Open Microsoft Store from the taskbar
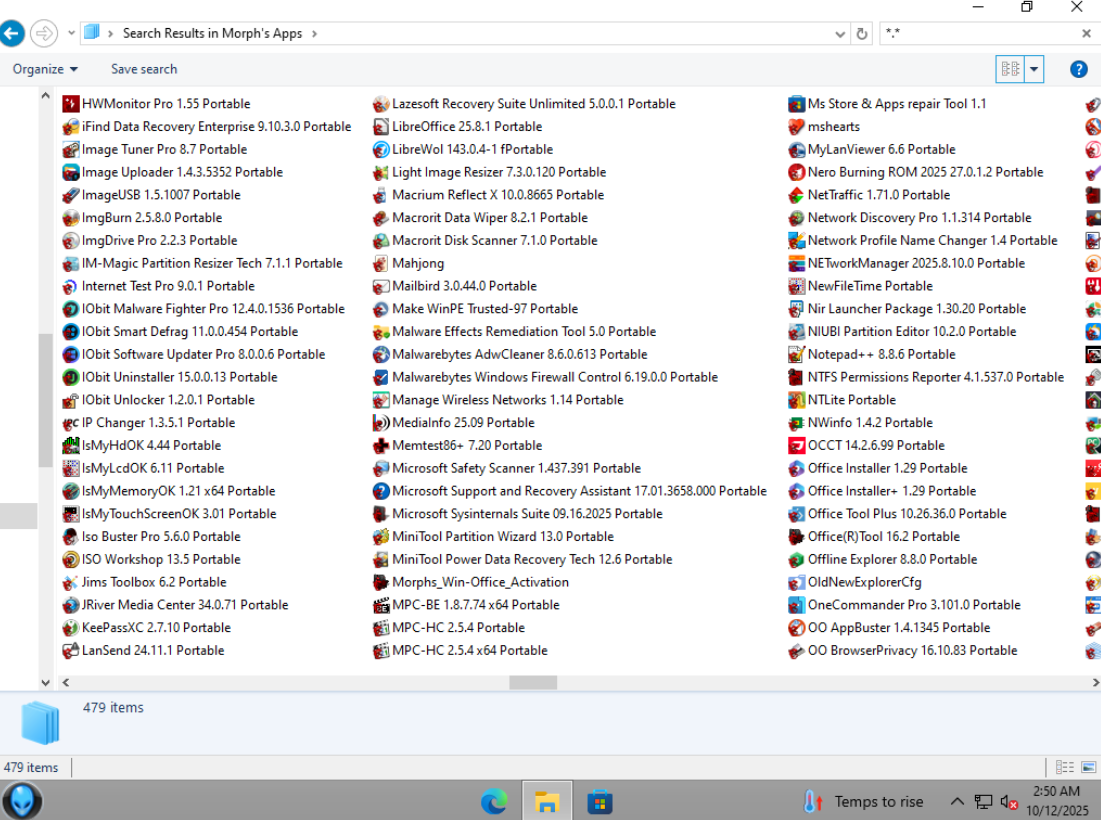Viewport: 1101px width, 820px height. tap(600, 801)
